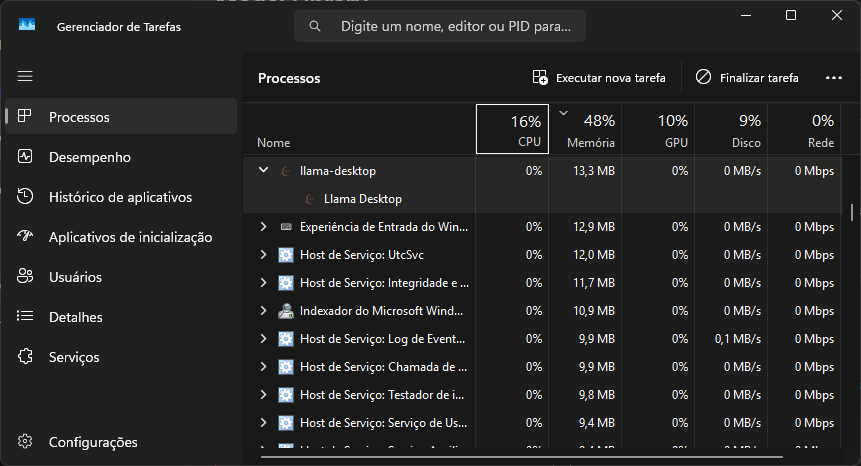Screen dimensions: 861x466
Task: Expand Host de Serviço: Chamada de row
Action: 264,366
